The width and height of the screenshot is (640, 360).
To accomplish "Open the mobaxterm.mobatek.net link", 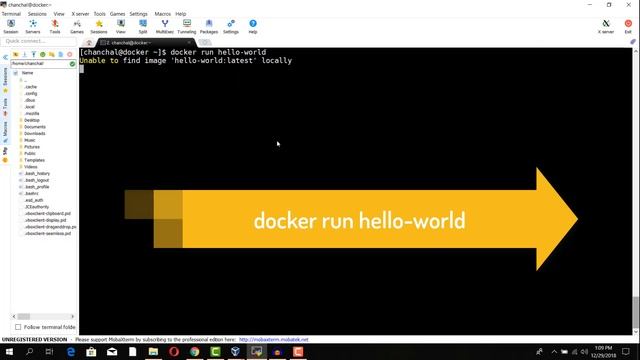I will click(x=273, y=340).
